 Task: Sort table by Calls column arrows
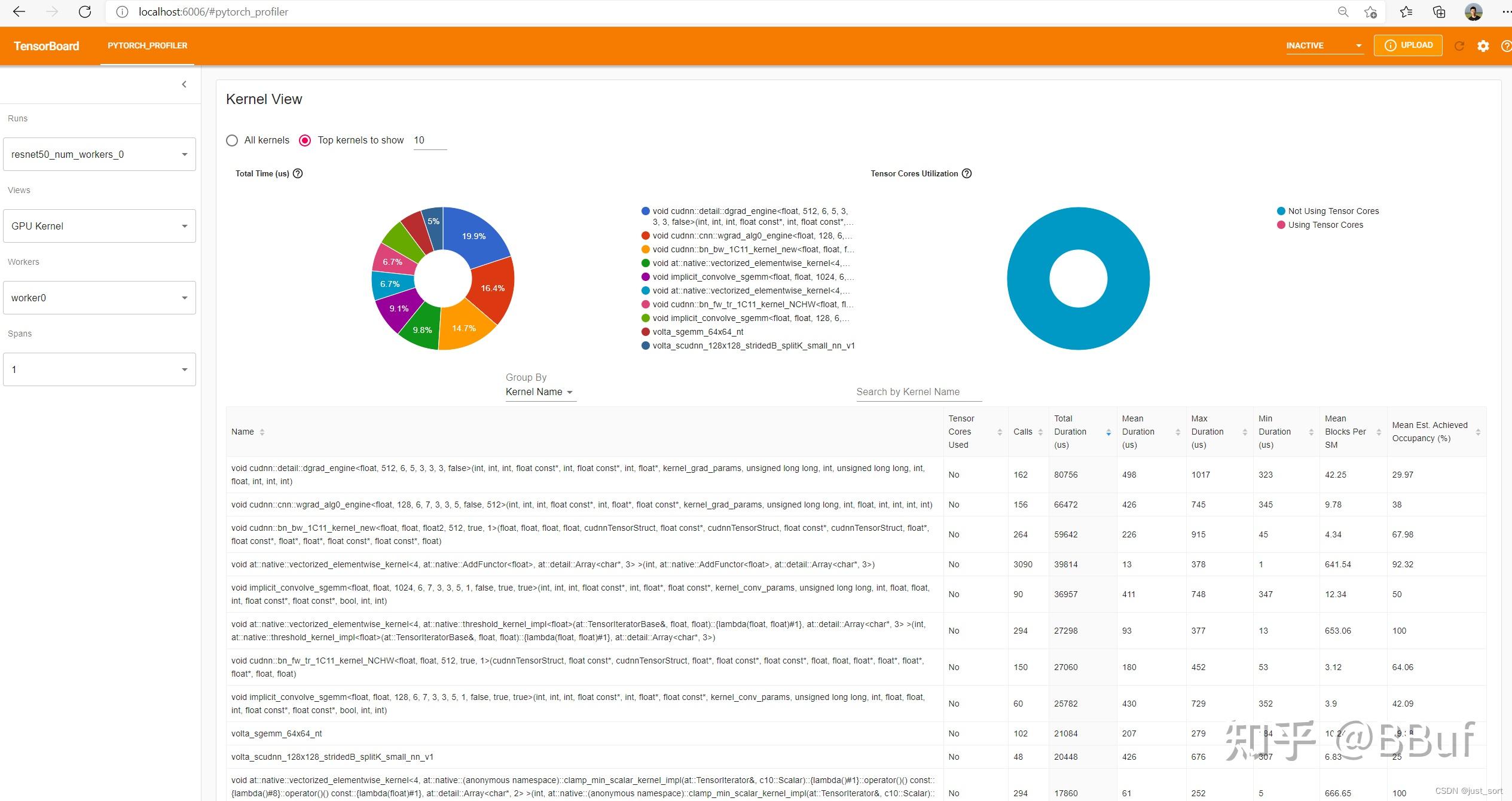pos(1040,432)
